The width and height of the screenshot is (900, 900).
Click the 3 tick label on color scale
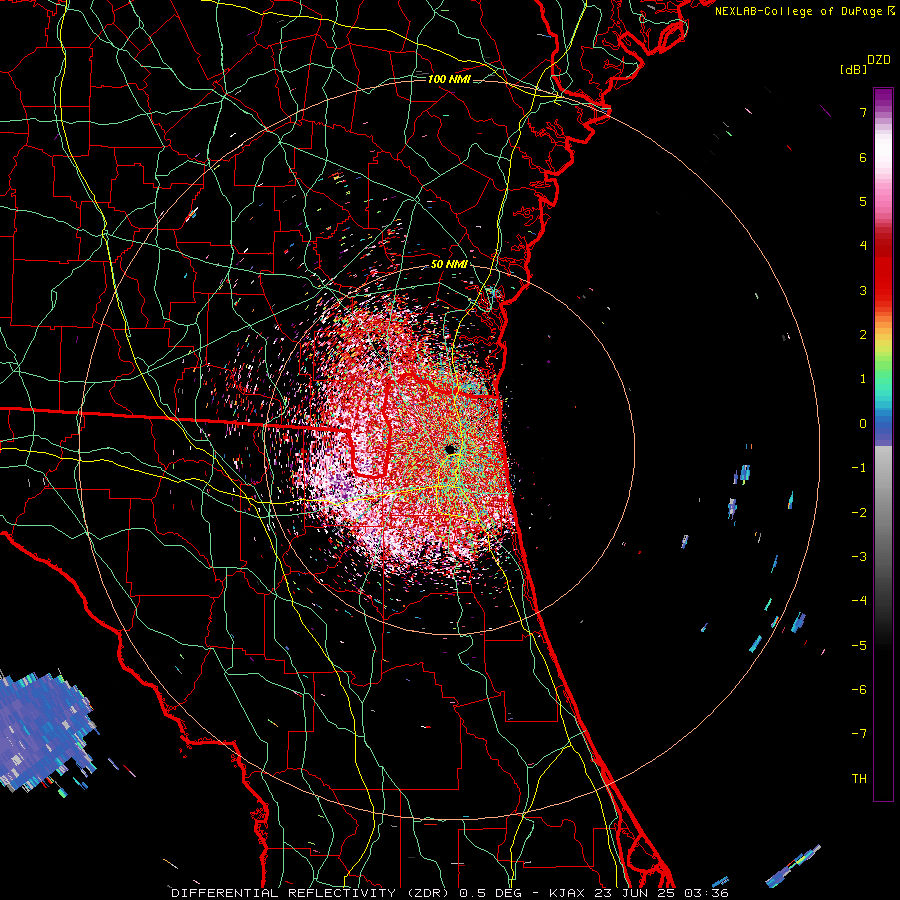click(863, 290)
